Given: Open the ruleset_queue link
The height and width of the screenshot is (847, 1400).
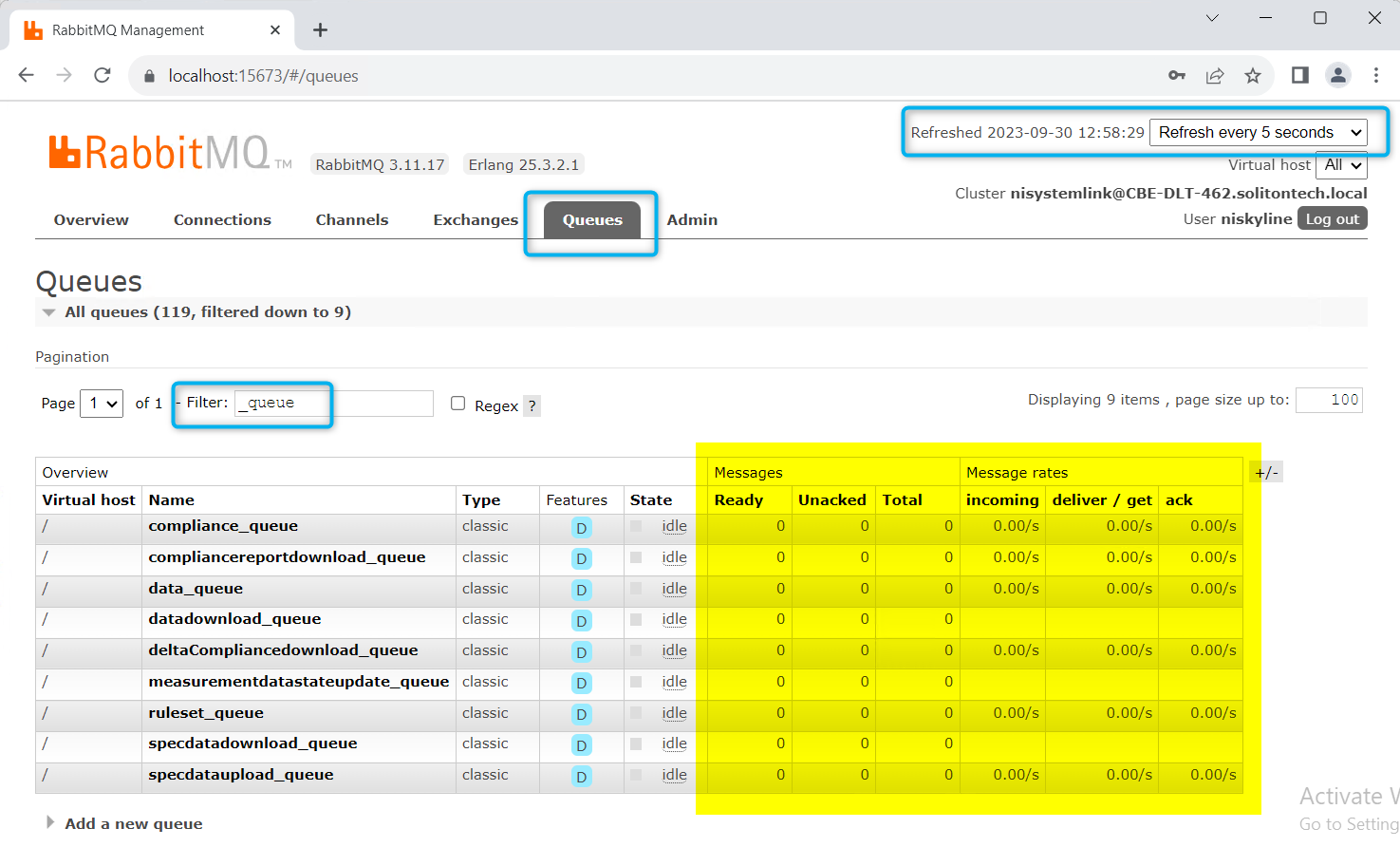Looking at the screenshot, I should (x=206, y=713).
